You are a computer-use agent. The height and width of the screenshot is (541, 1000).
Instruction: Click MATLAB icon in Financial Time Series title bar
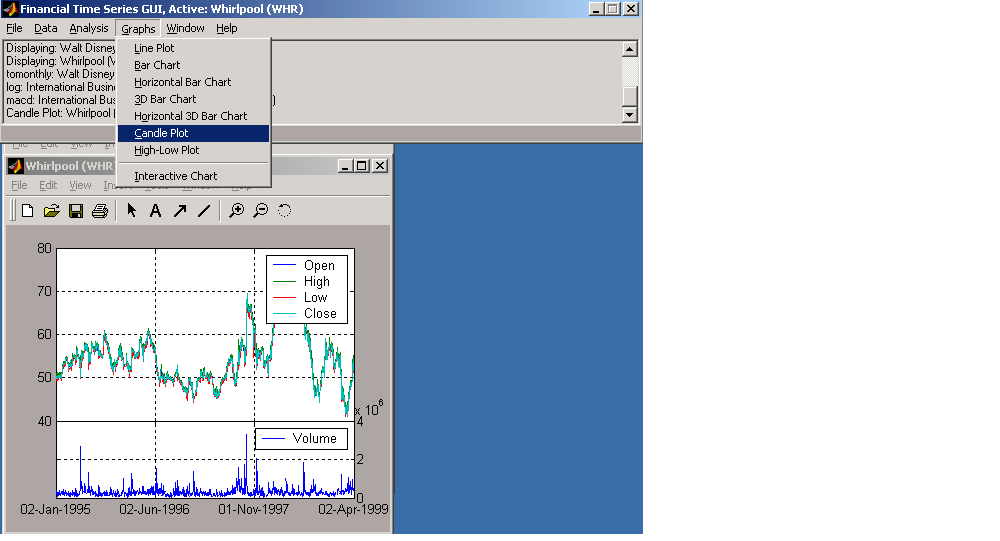click(x=10, y=9)
